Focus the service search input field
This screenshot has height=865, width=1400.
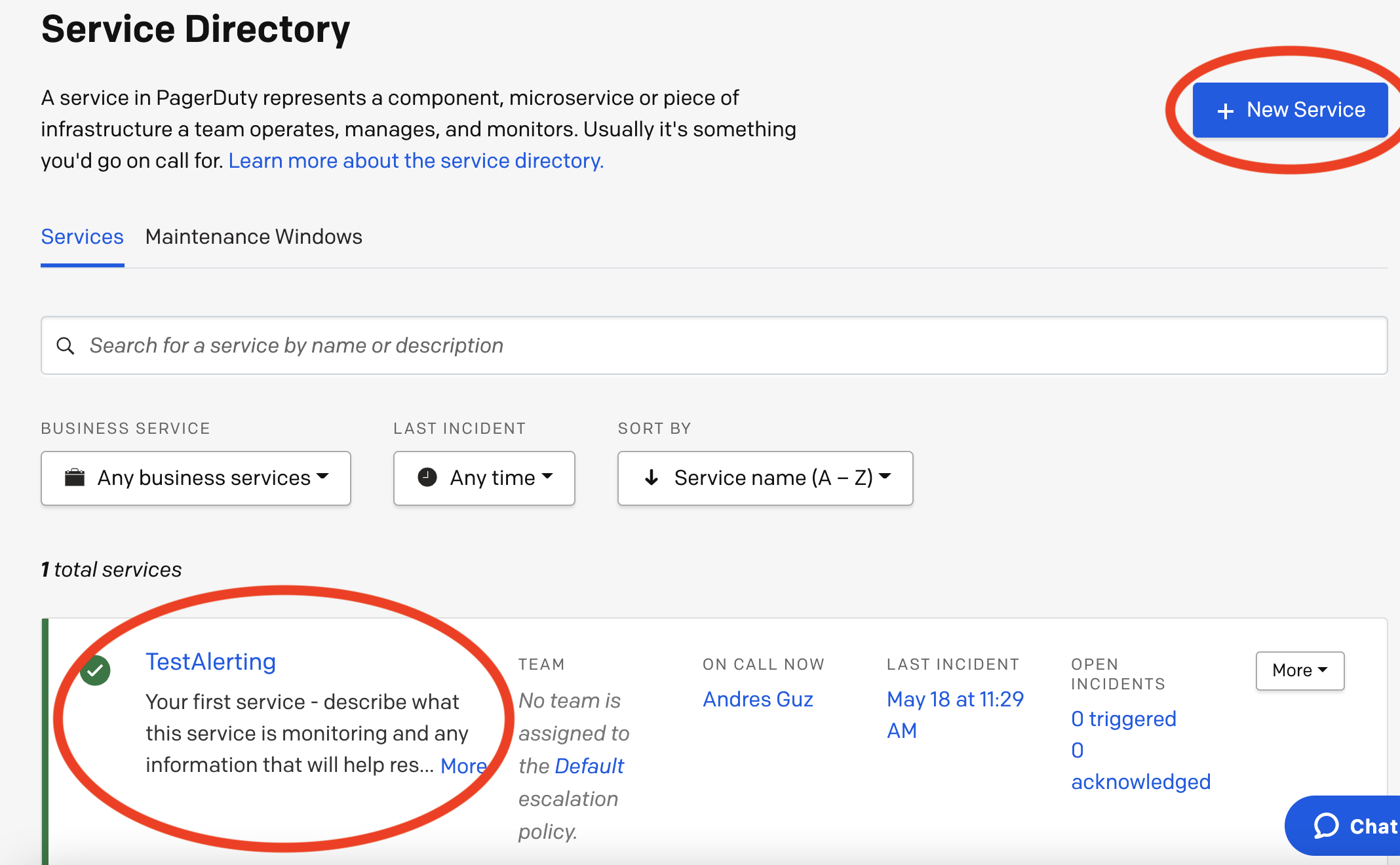[x=714, y=346]
